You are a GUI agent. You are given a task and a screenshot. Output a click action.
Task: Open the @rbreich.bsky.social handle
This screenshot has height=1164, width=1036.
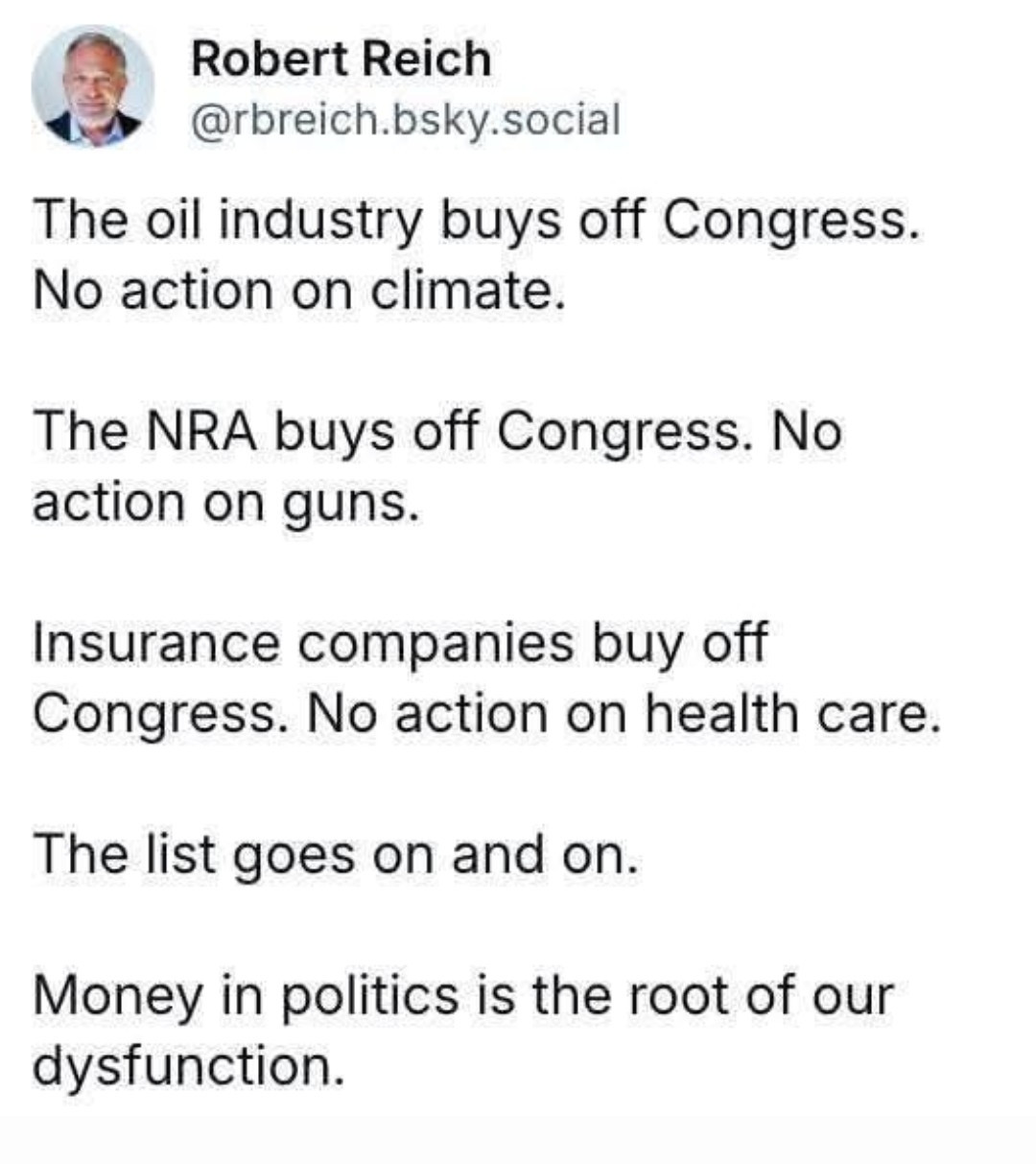pyautogui.click(x=406, y=120)
